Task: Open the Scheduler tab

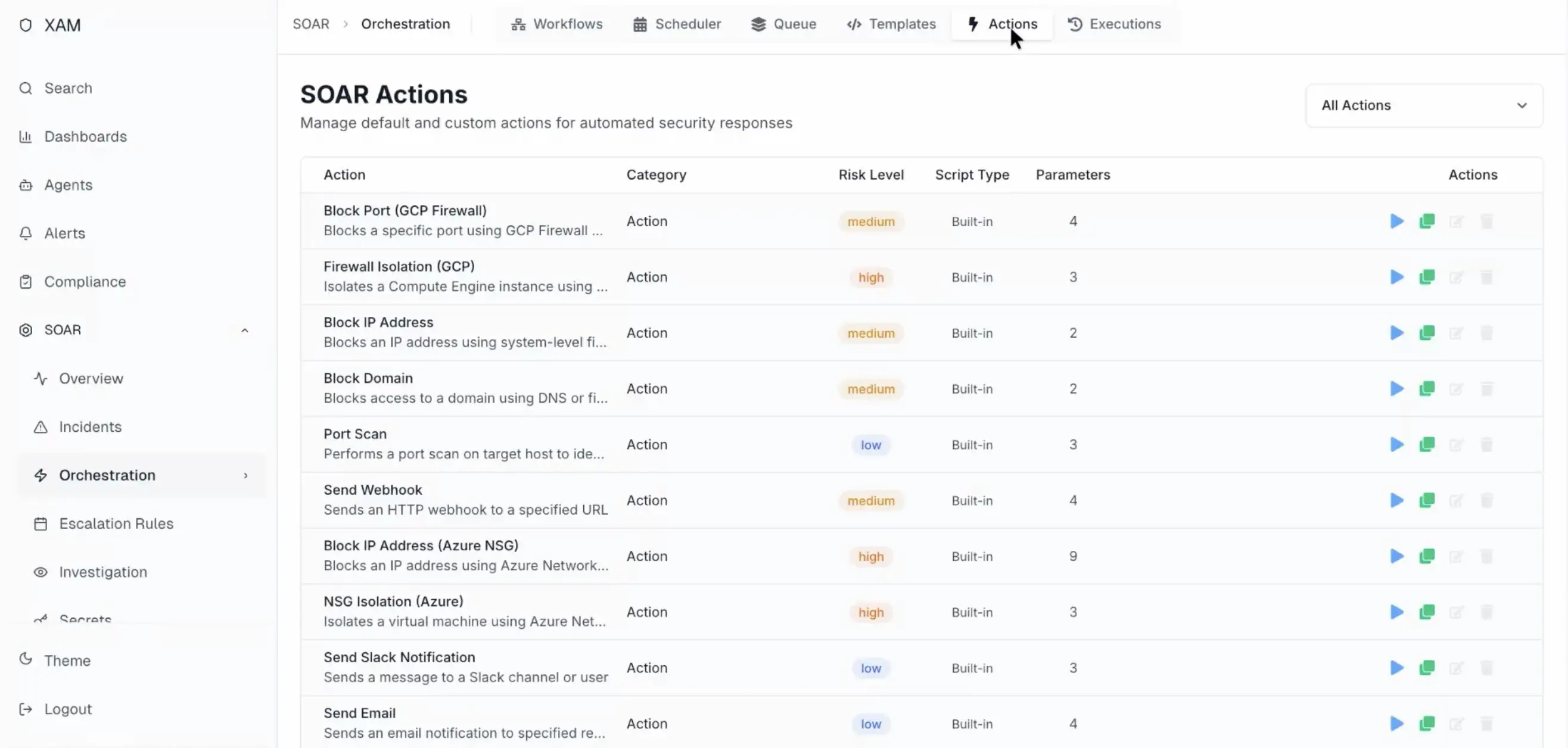Action: click(676, 24)
